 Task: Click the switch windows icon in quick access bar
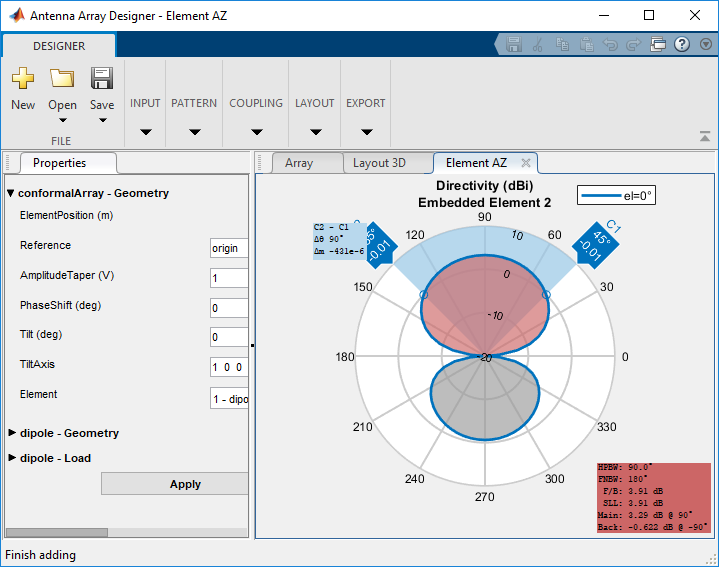coord(658,45)
